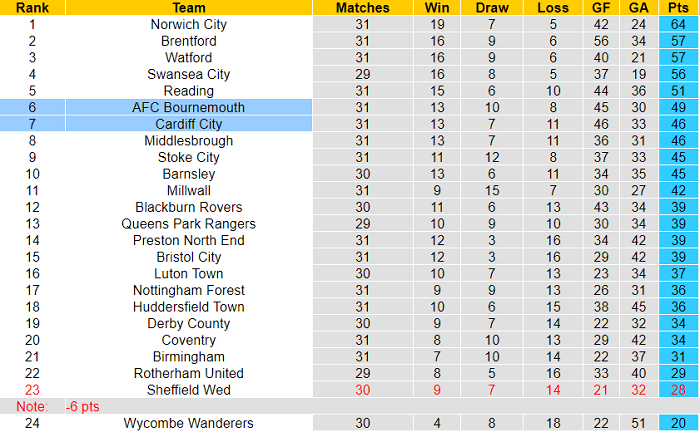Click on Queens Park Rangers
The height and width of the screenshot is (432, 700).
click(188, 223)
